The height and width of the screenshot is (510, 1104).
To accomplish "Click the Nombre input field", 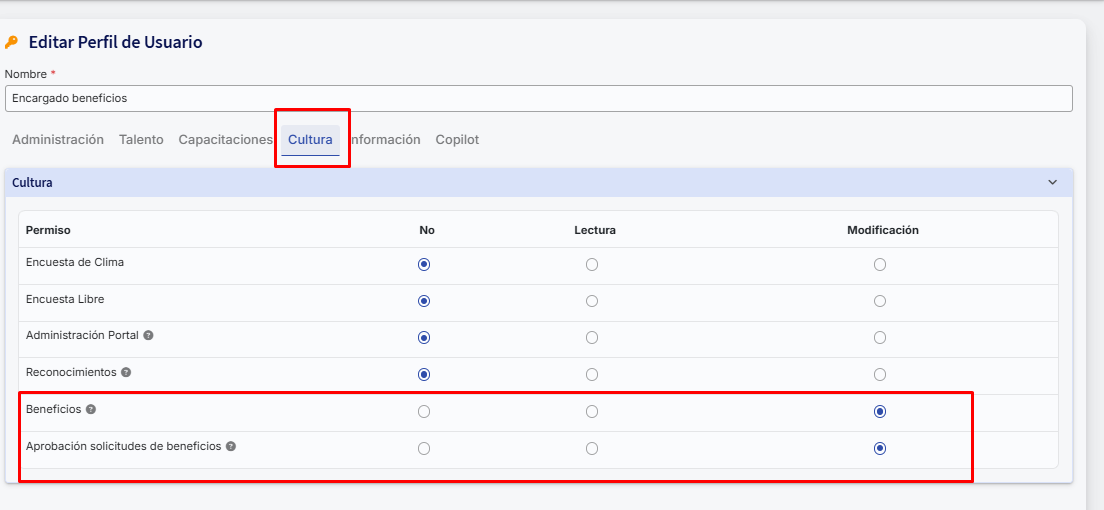I will click(538, 98).
